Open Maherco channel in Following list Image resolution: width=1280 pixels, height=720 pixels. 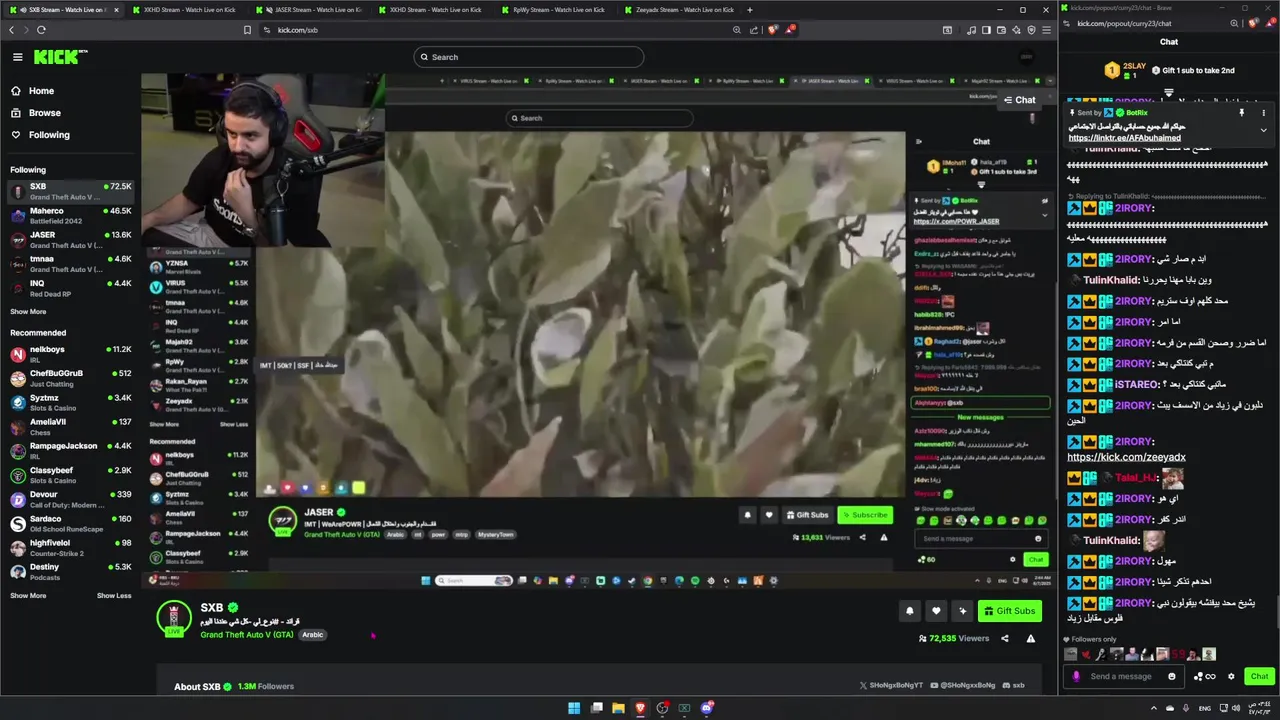coord(70,216)
